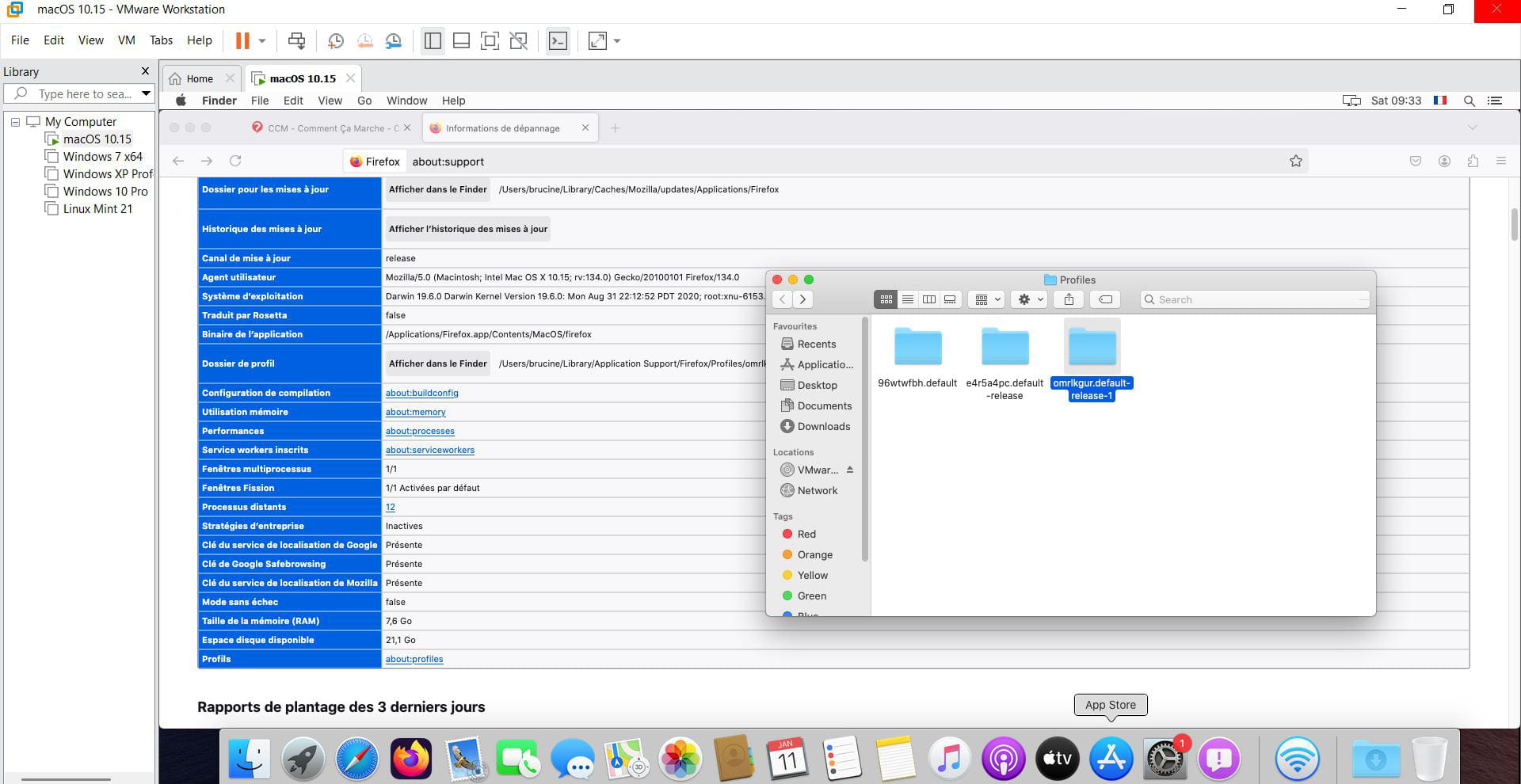Switch Finder to list view
The height and width of the screenshot is (784, 1521).
tap(908, 299)
